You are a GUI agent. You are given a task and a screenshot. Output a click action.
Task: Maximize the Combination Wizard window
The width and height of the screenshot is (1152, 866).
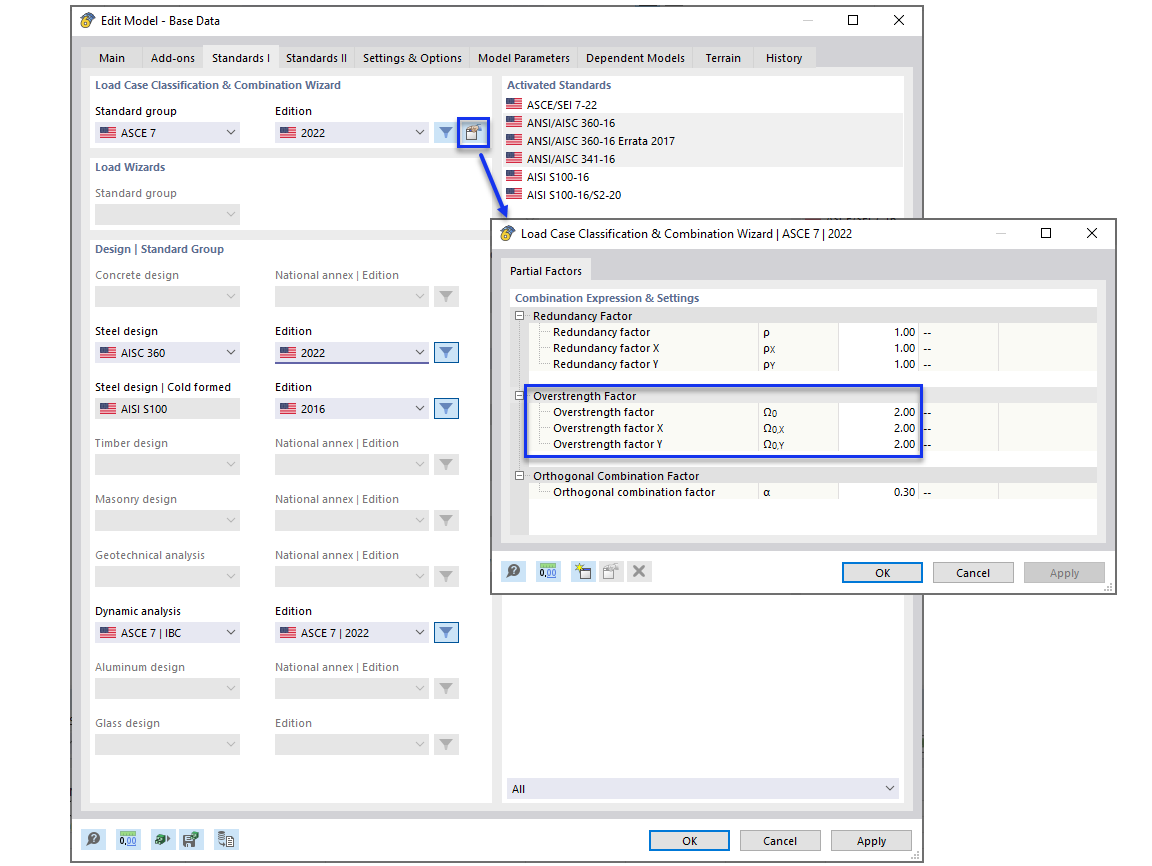1046,234
